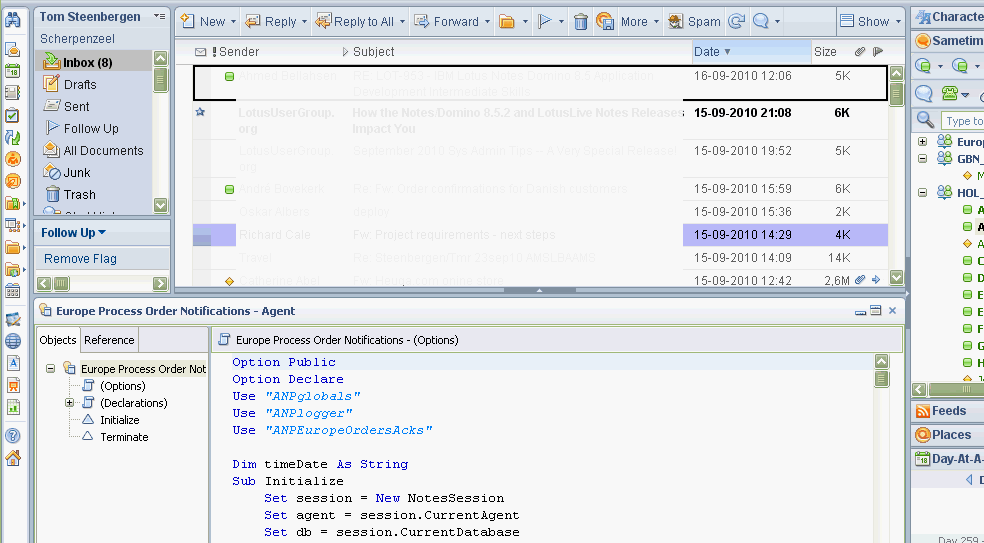Open the Feeds sidebar panel
Viewport: 984px width, 543px height.
[x=948, y=411]
